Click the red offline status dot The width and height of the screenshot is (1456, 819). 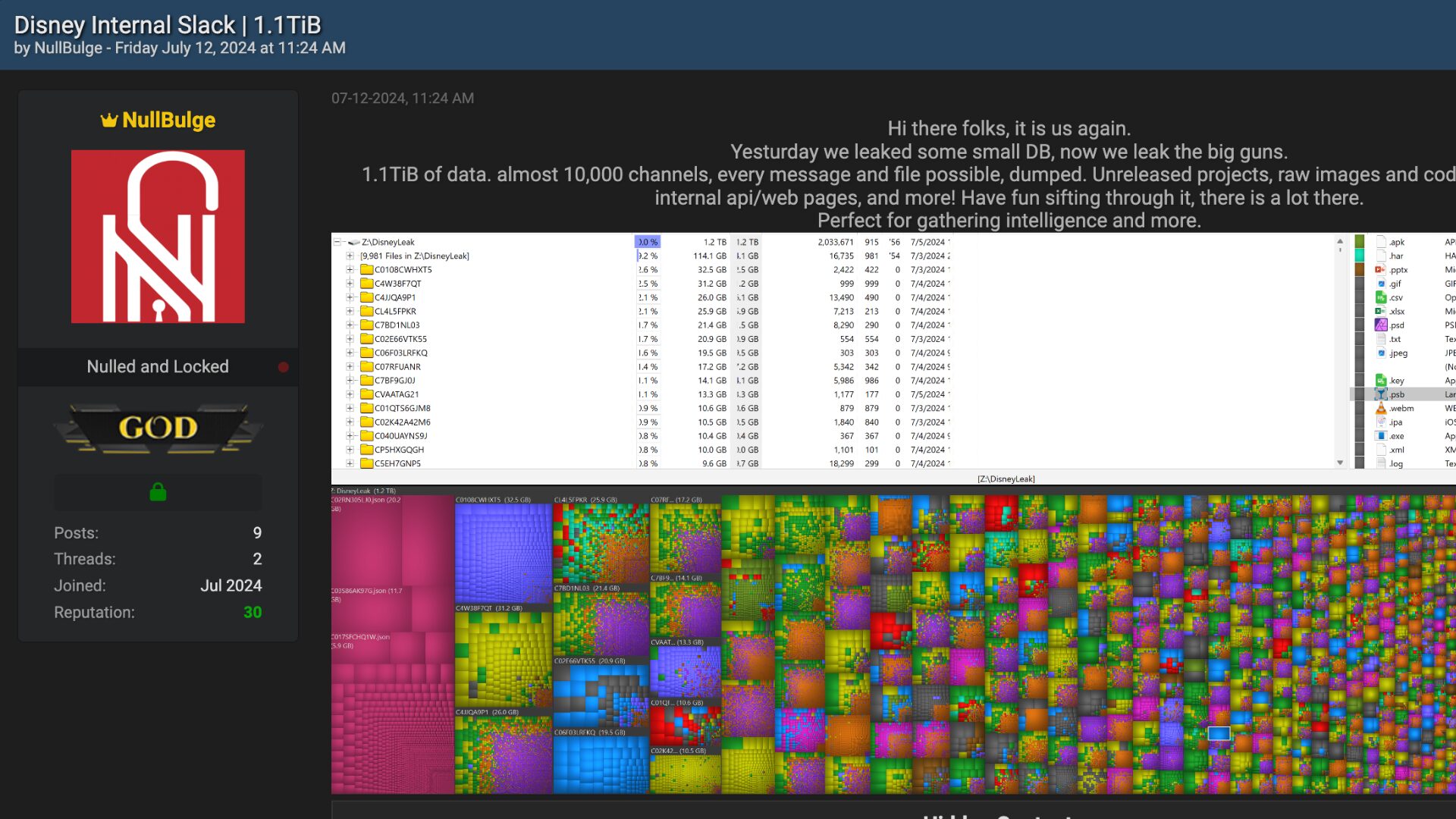click(284, 367)
